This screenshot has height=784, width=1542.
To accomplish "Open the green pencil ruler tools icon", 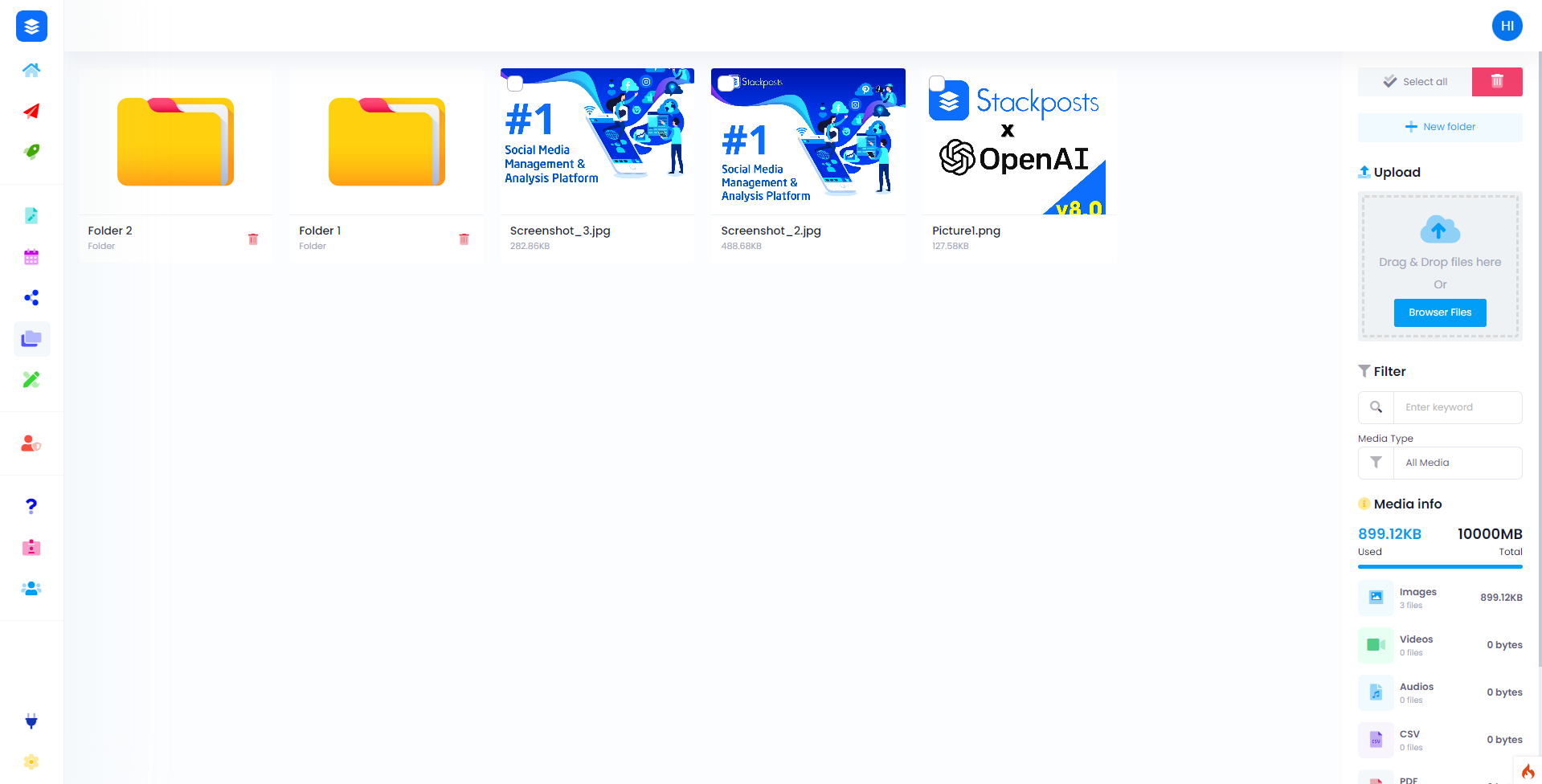I will [x=31, y=380].
